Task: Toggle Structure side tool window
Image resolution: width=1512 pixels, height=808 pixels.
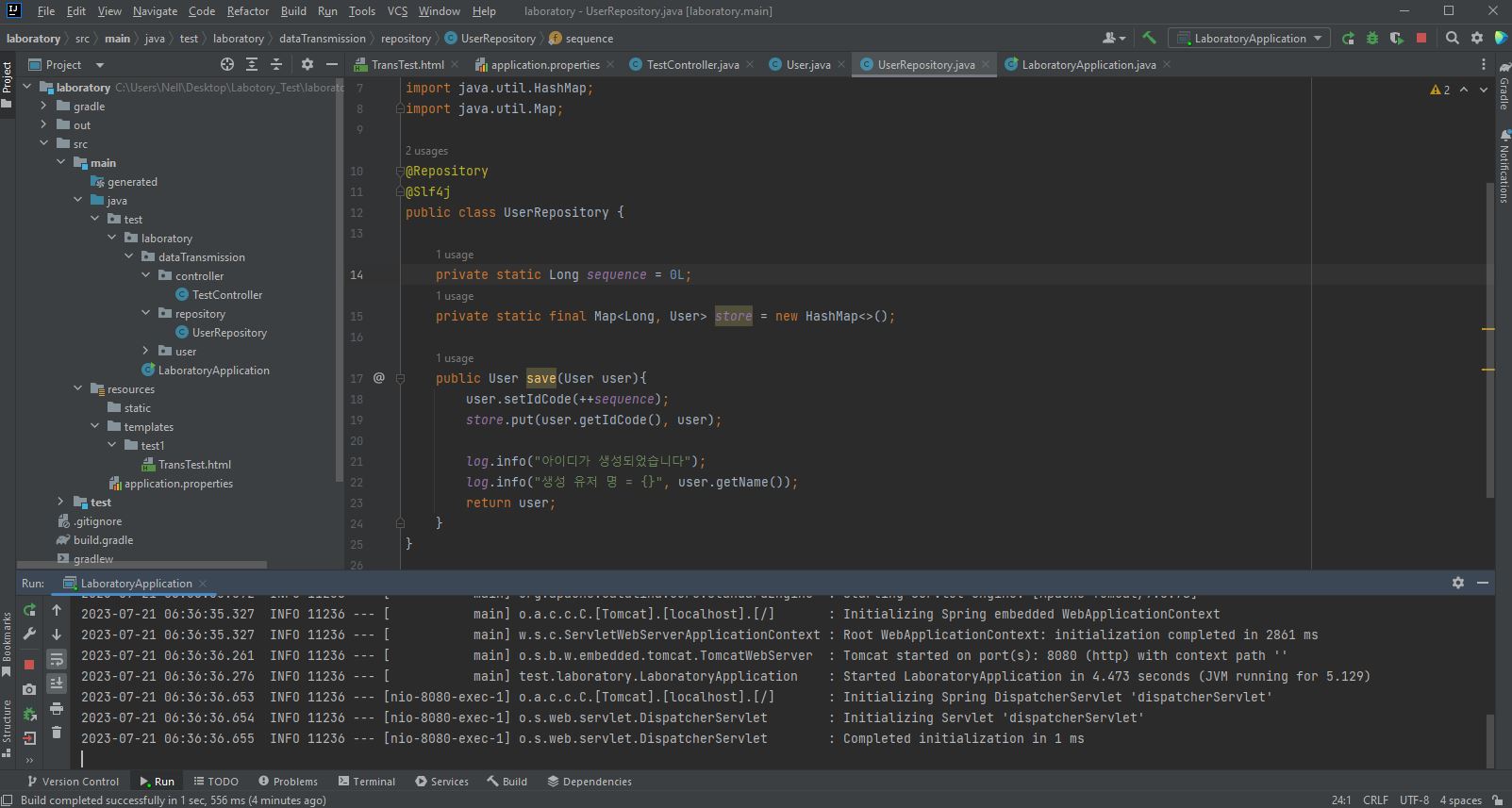Action: [7, 728]
